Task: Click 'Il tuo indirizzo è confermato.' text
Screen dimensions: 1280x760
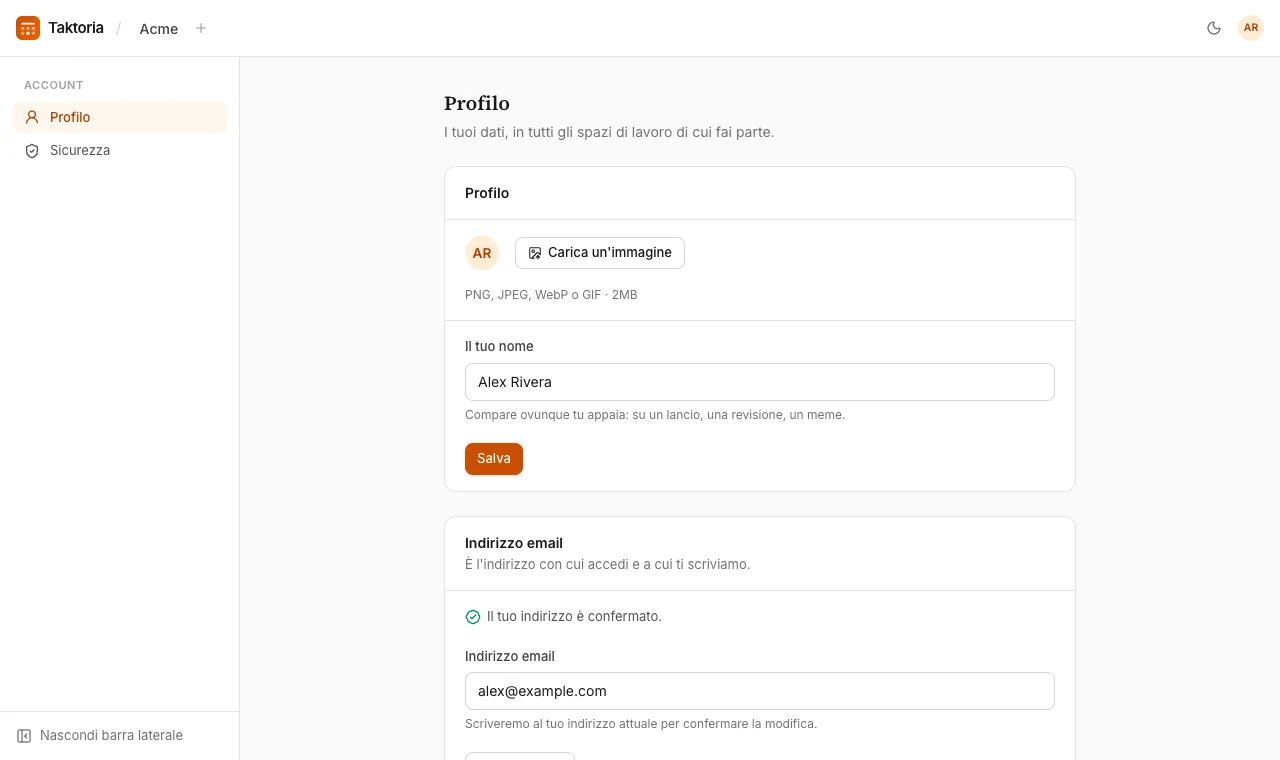Action: click(574, 616)
